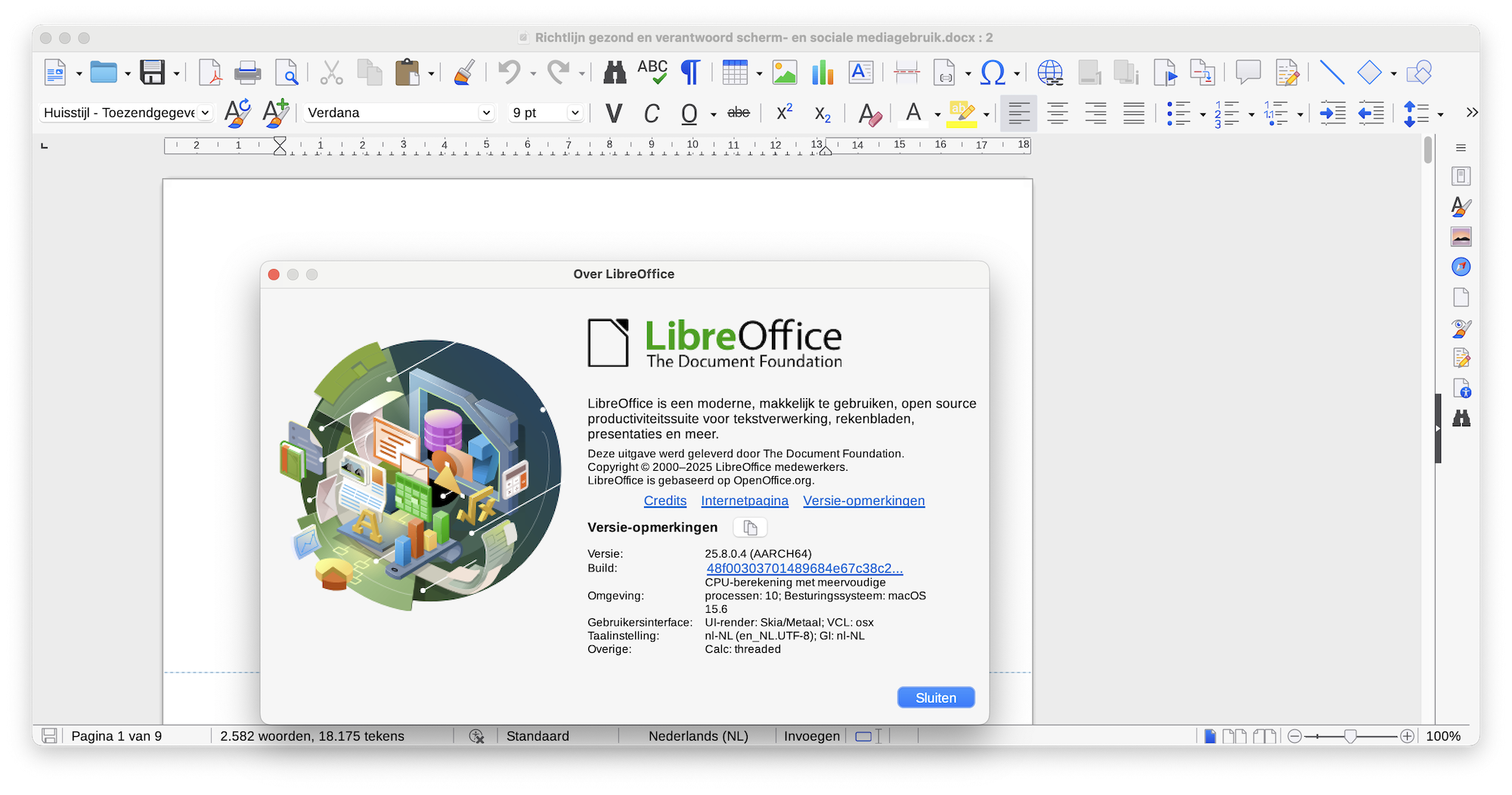Open the sidebar settings hamburger menu
Viewport: 1512px width, 795px height.
1461,148
